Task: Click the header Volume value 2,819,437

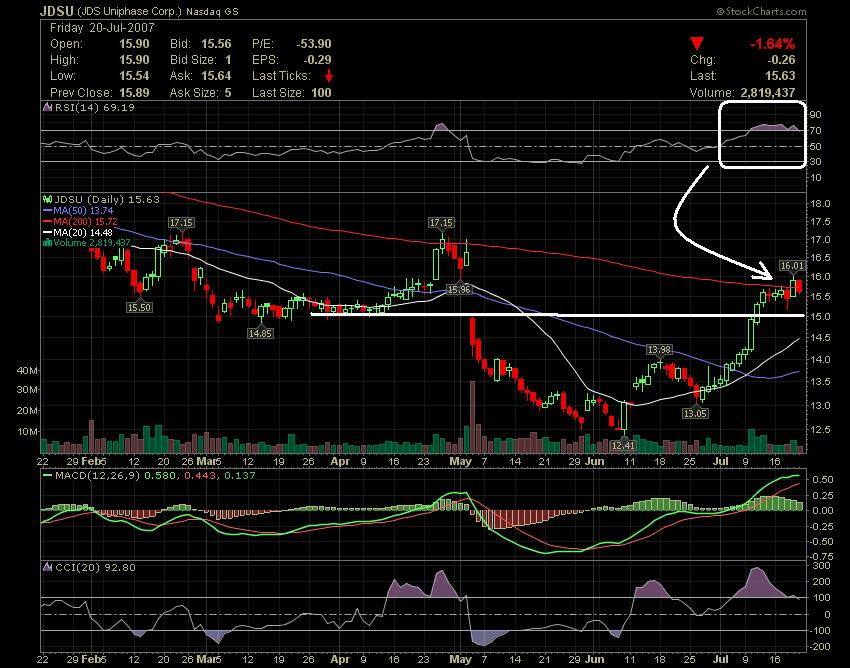Action: [x=768, y=92]
